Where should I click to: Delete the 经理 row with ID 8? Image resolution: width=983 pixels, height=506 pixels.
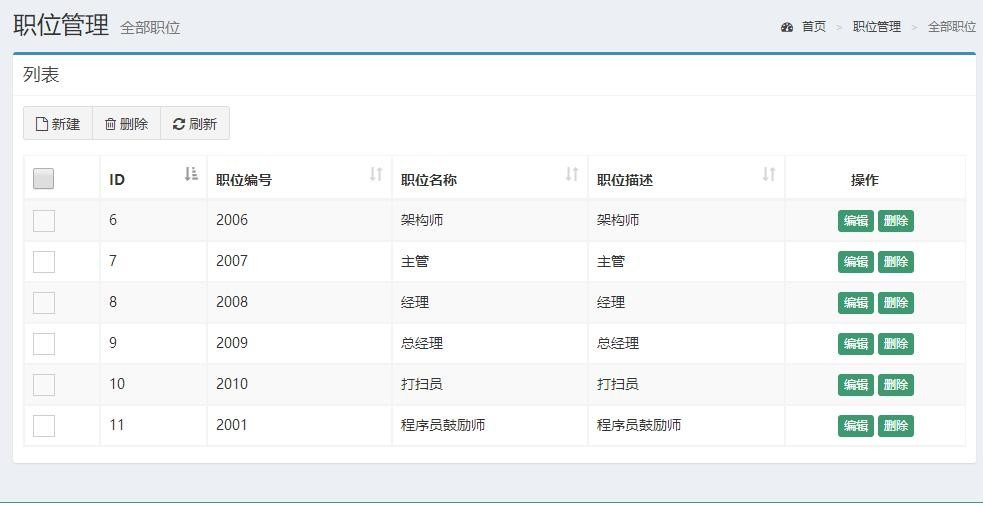click(896, 303)
